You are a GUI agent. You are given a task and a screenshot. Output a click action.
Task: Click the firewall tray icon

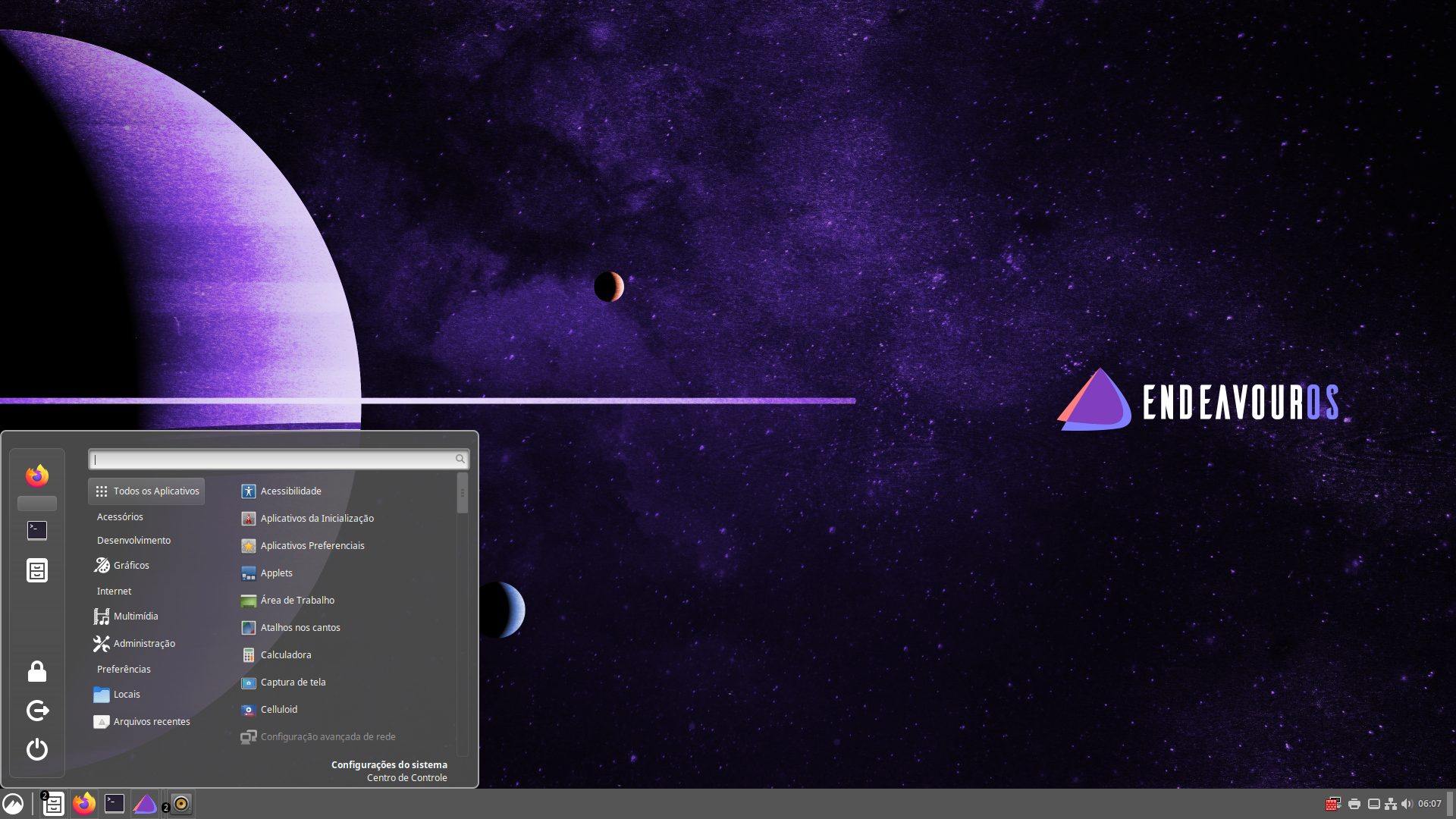point(1332,804)
